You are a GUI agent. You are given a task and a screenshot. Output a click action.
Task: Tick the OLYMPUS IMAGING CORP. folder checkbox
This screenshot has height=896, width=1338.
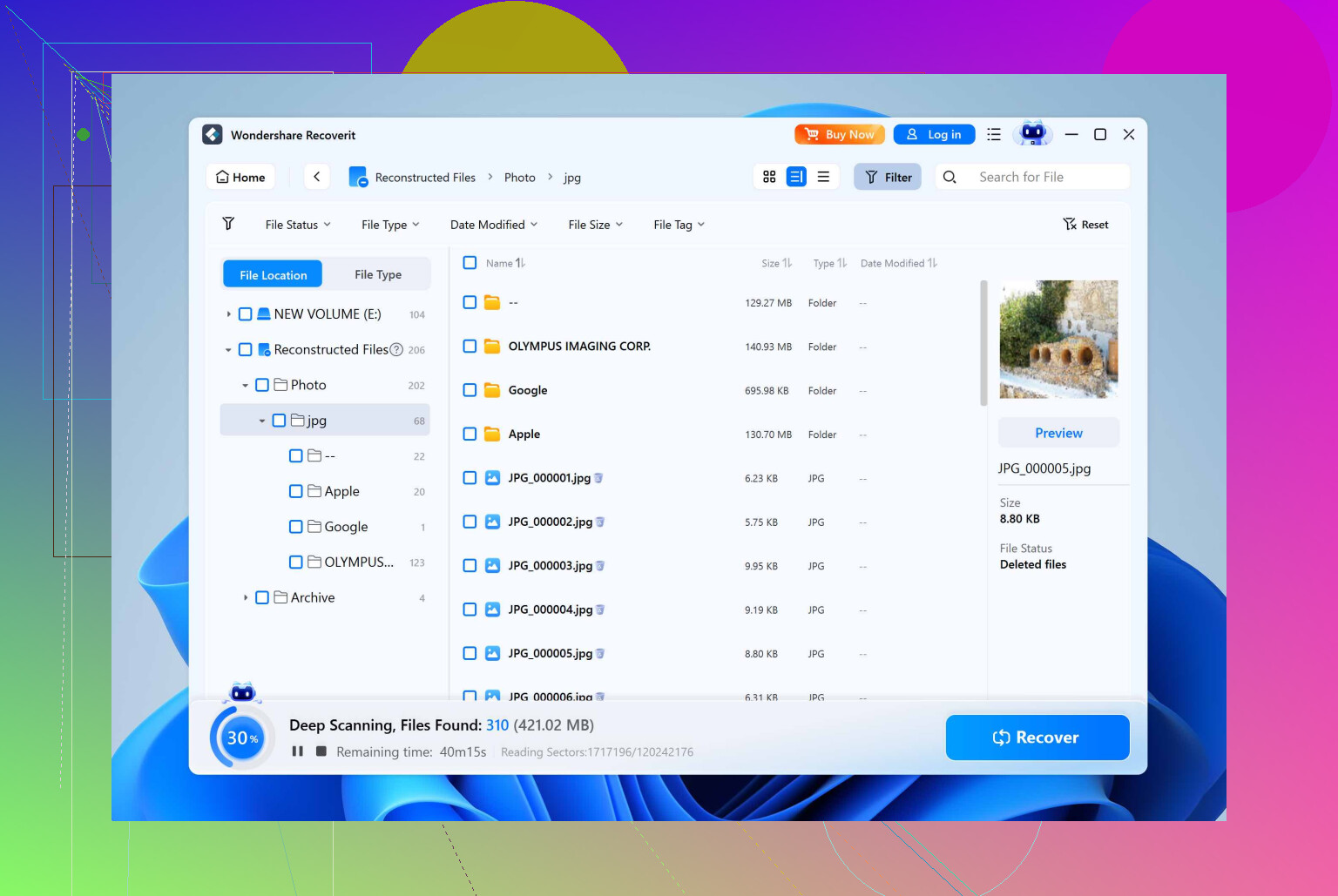[x=470, y=347]
